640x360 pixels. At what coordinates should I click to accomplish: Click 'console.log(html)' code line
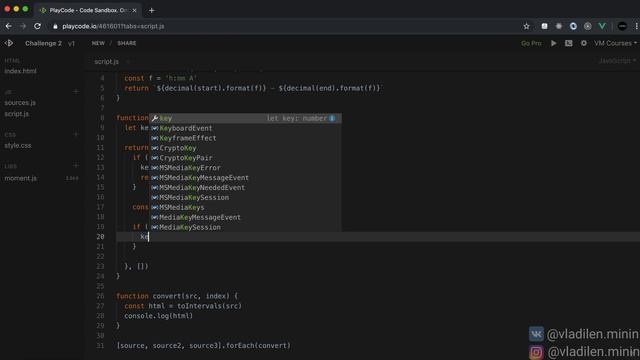click(158, 316)
